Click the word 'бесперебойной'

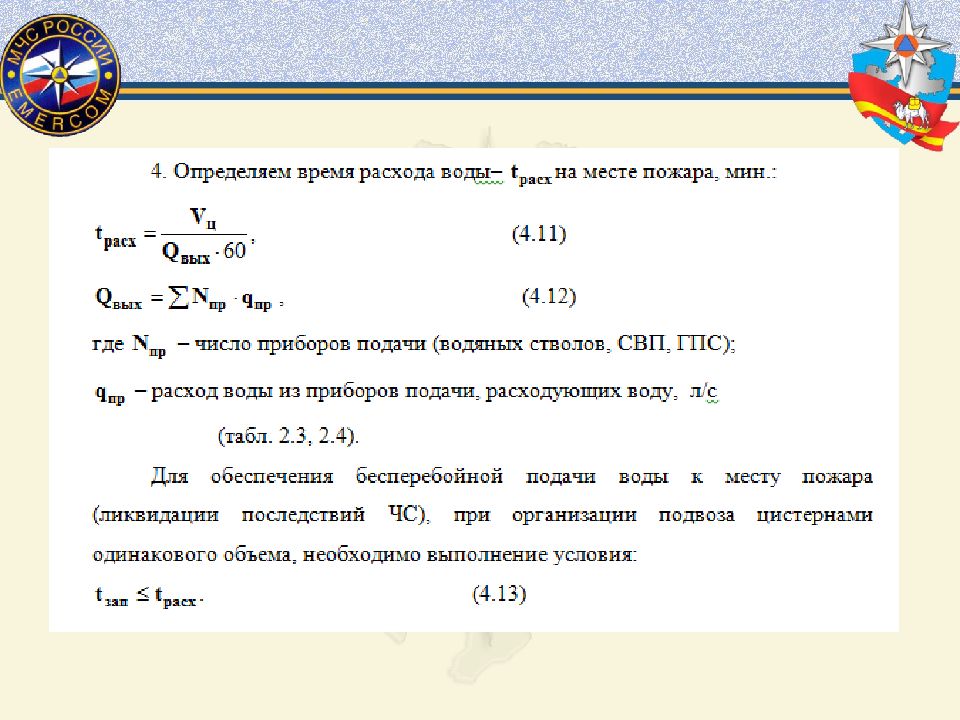[429, 476]
